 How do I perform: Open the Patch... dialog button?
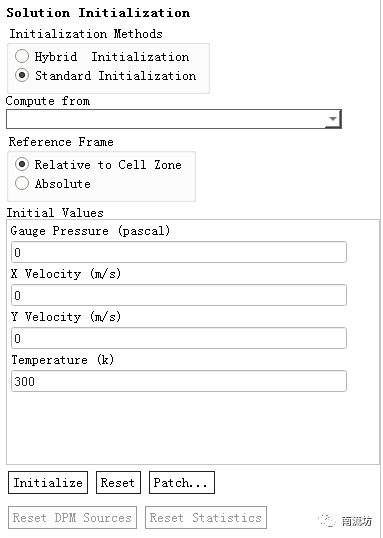pyautogui.click(x=182, y=482)
